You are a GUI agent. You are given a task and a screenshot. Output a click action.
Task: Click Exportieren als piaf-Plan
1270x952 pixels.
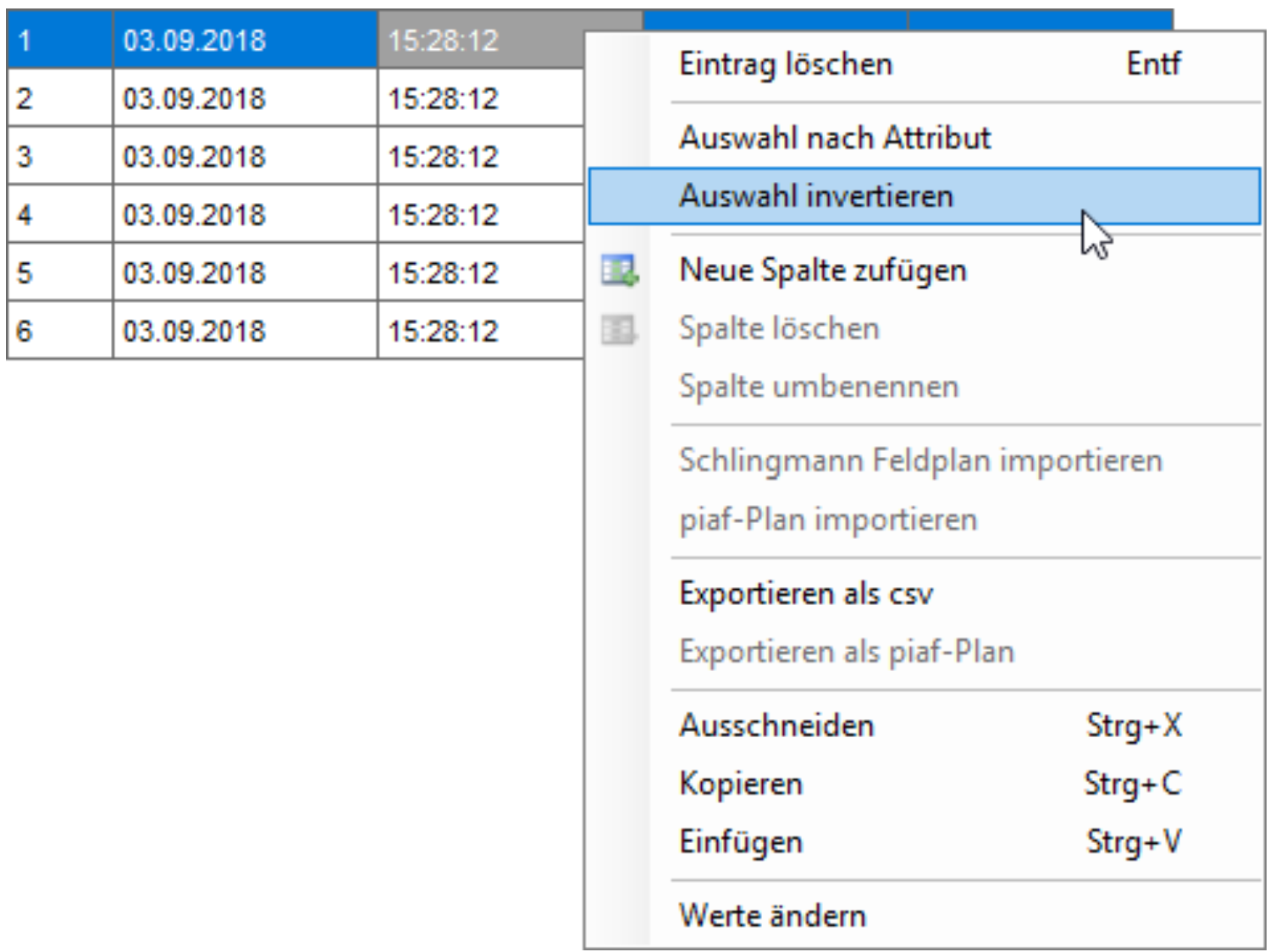click(x=847, y=652)
